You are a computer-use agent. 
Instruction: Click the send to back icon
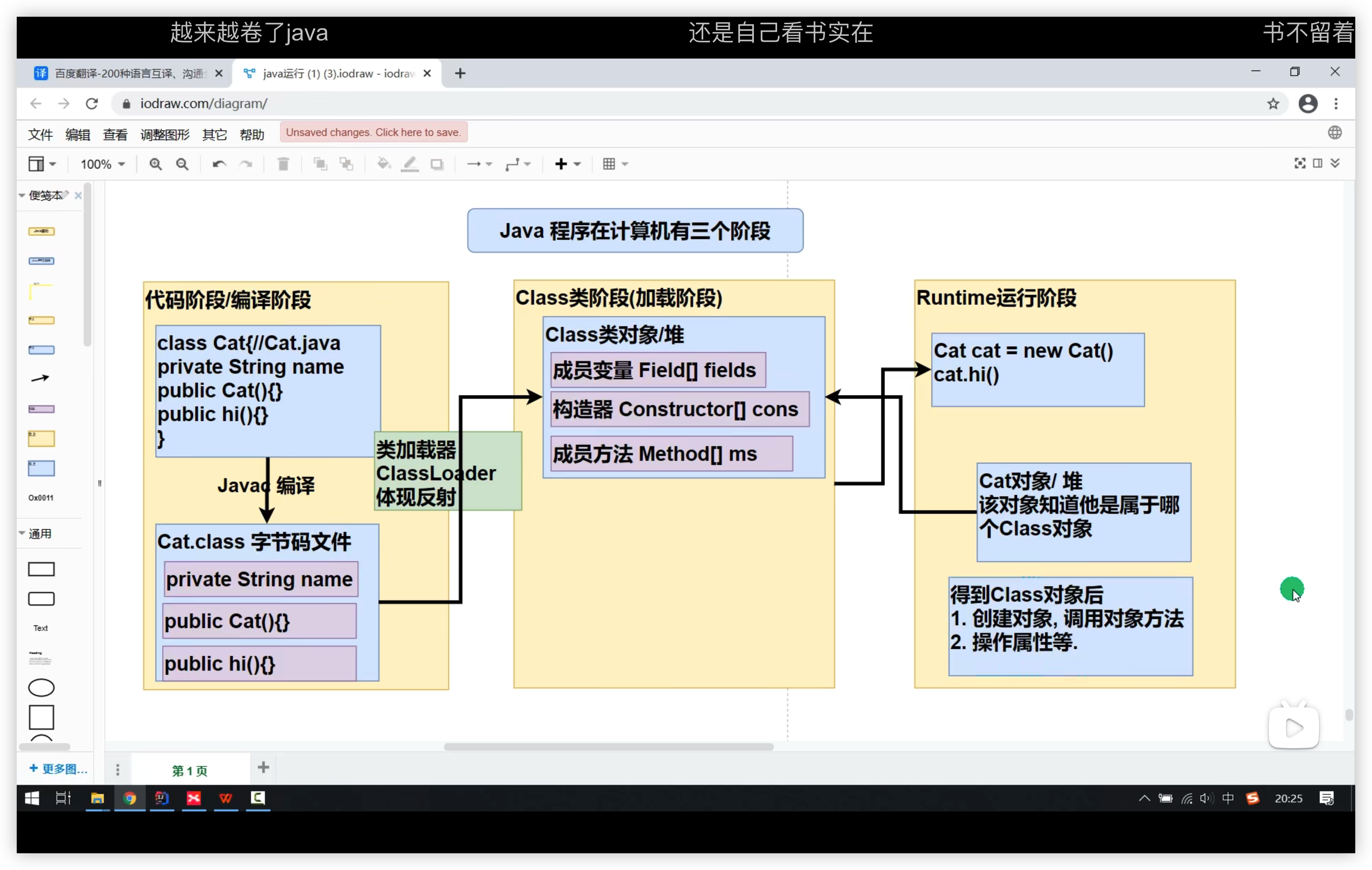coord(346,164)
